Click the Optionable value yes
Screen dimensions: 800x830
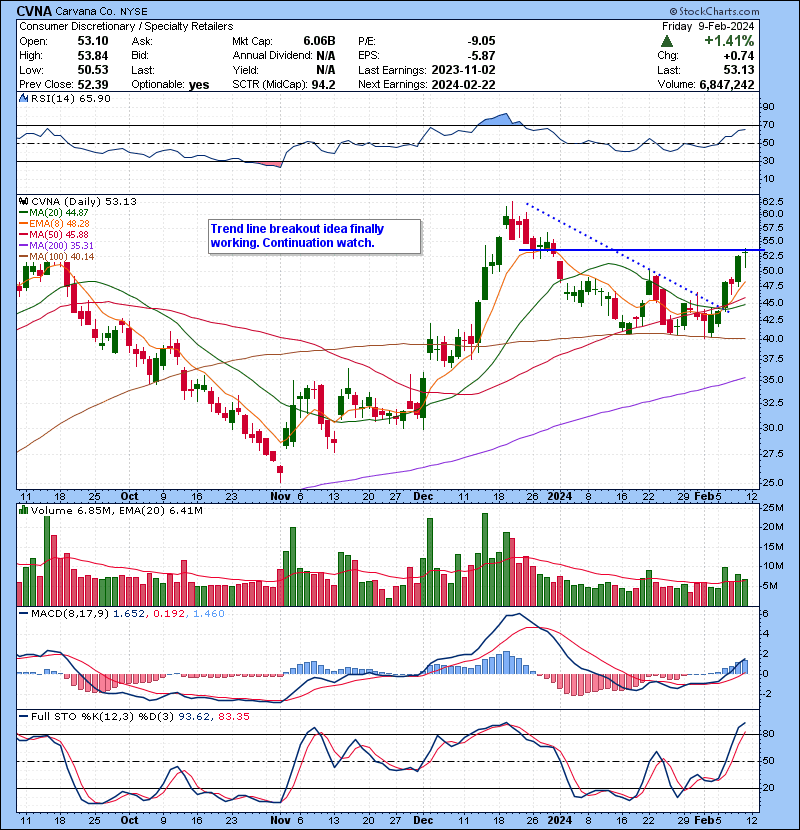click(199, 85)
